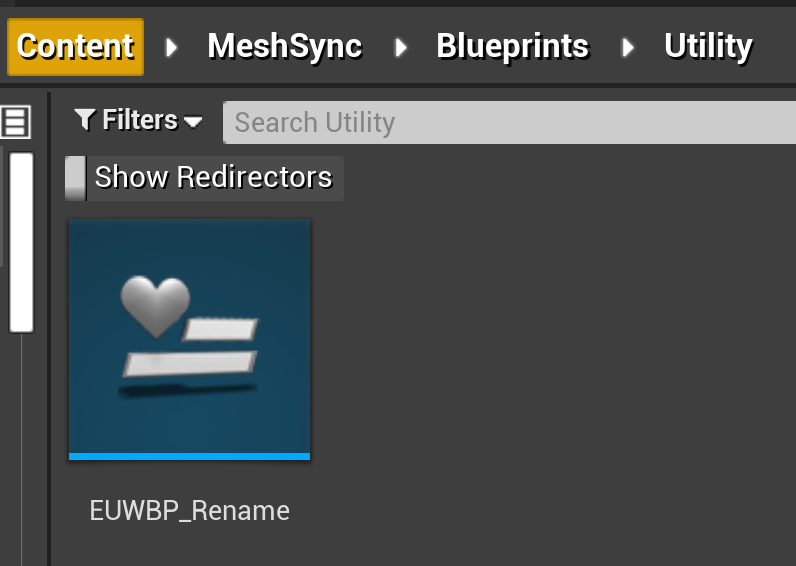The image size is (796, 566).
Task: Expand the arrow after Content breadcrumb
Action: [x=172, y=47]
